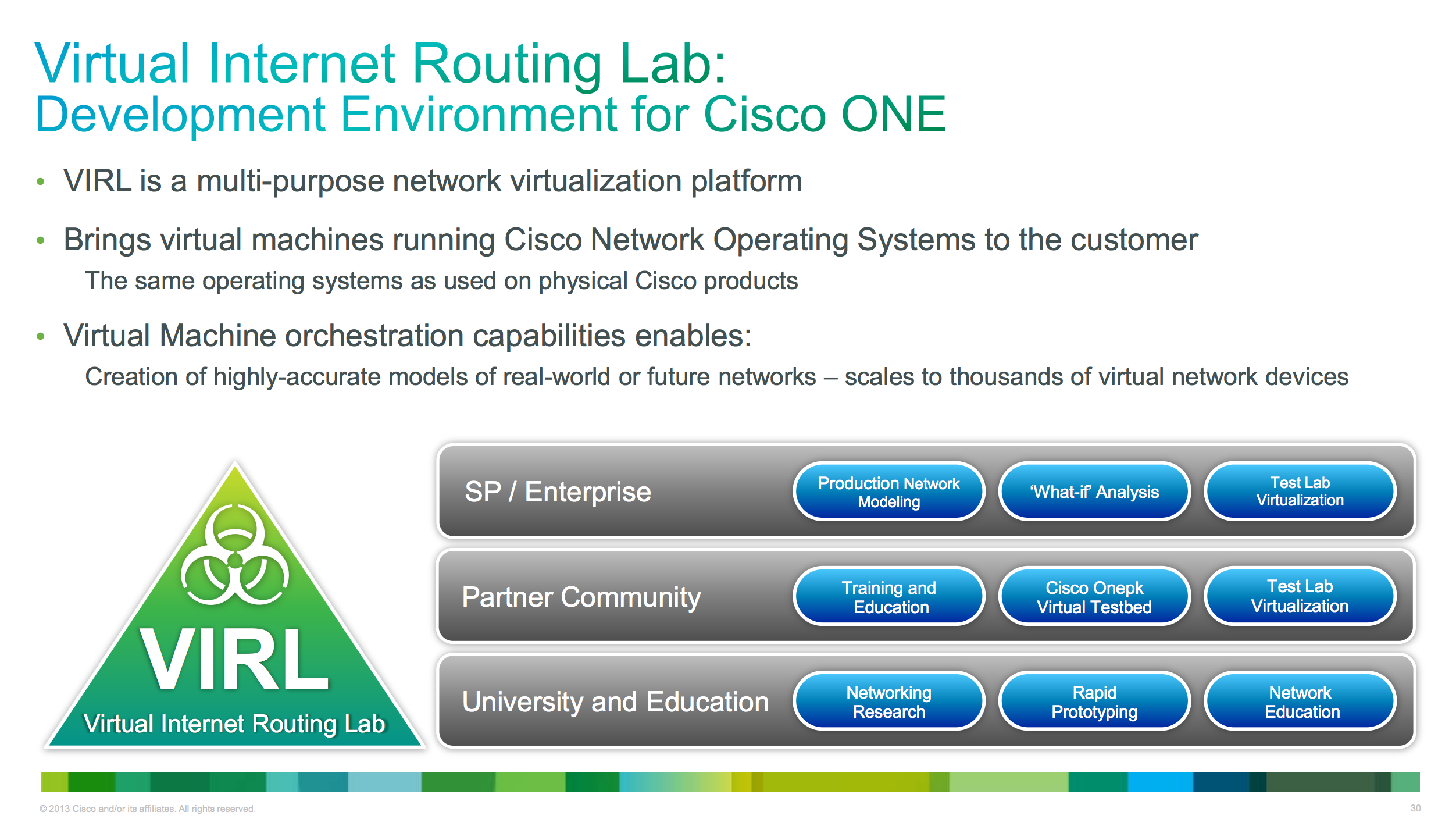Open the Cisco Onepk Virtual Testbed pill
The width and height of the screenshot is (1456, 819).
1094,596
